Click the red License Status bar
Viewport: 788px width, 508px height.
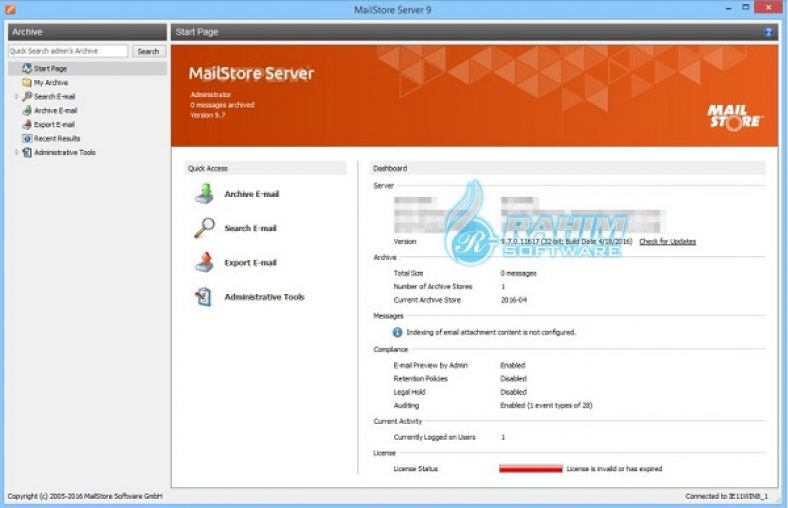click(531, 469)
